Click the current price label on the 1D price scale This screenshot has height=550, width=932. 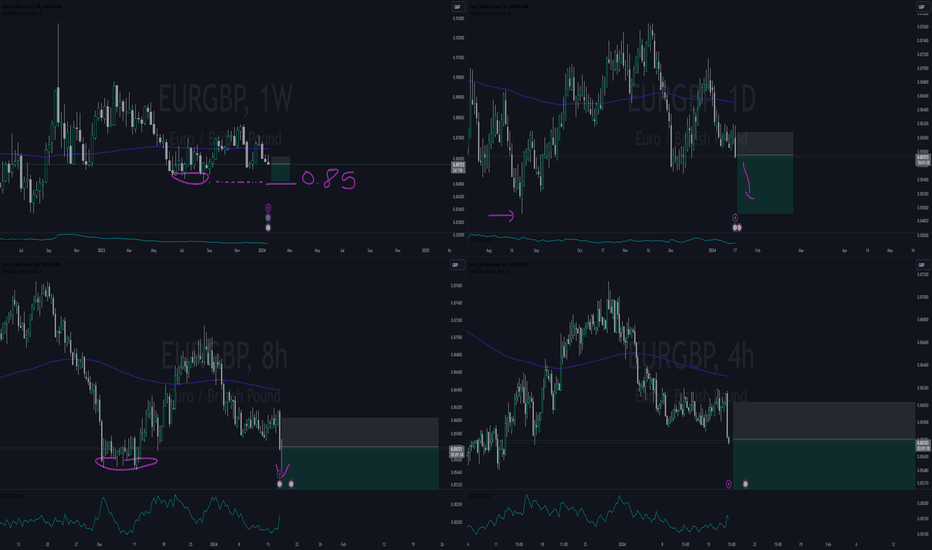[x=923, y=159]
